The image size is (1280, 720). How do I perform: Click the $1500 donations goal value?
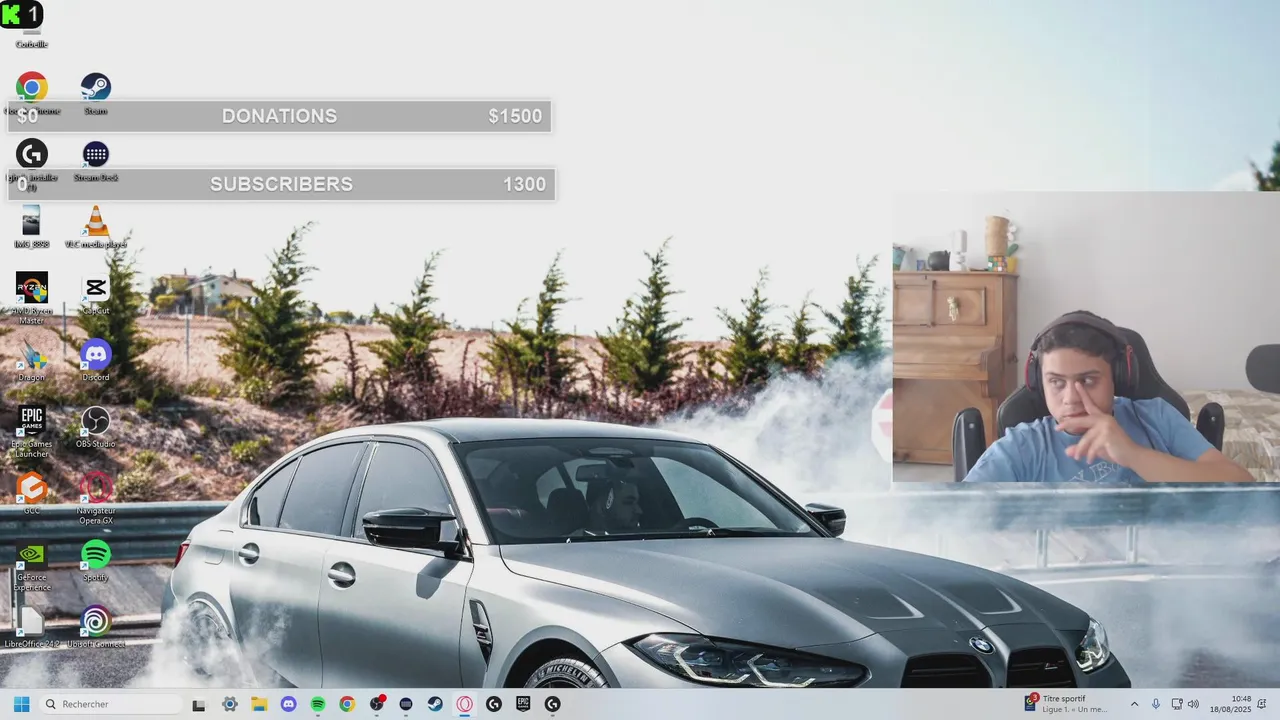pyautogui.click(x=515, y=116)
